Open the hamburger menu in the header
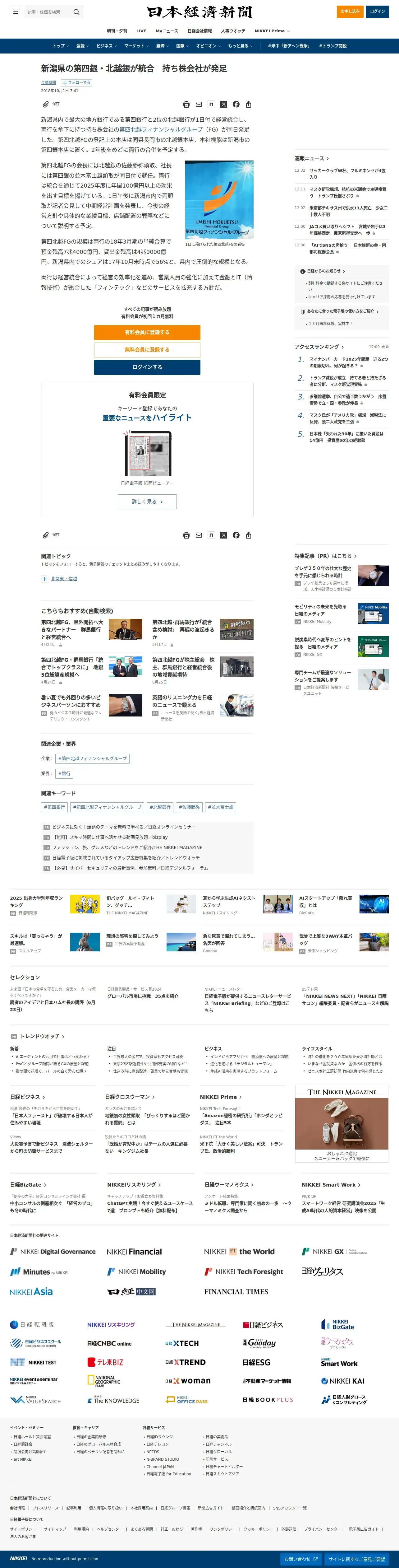 point(16,12)
